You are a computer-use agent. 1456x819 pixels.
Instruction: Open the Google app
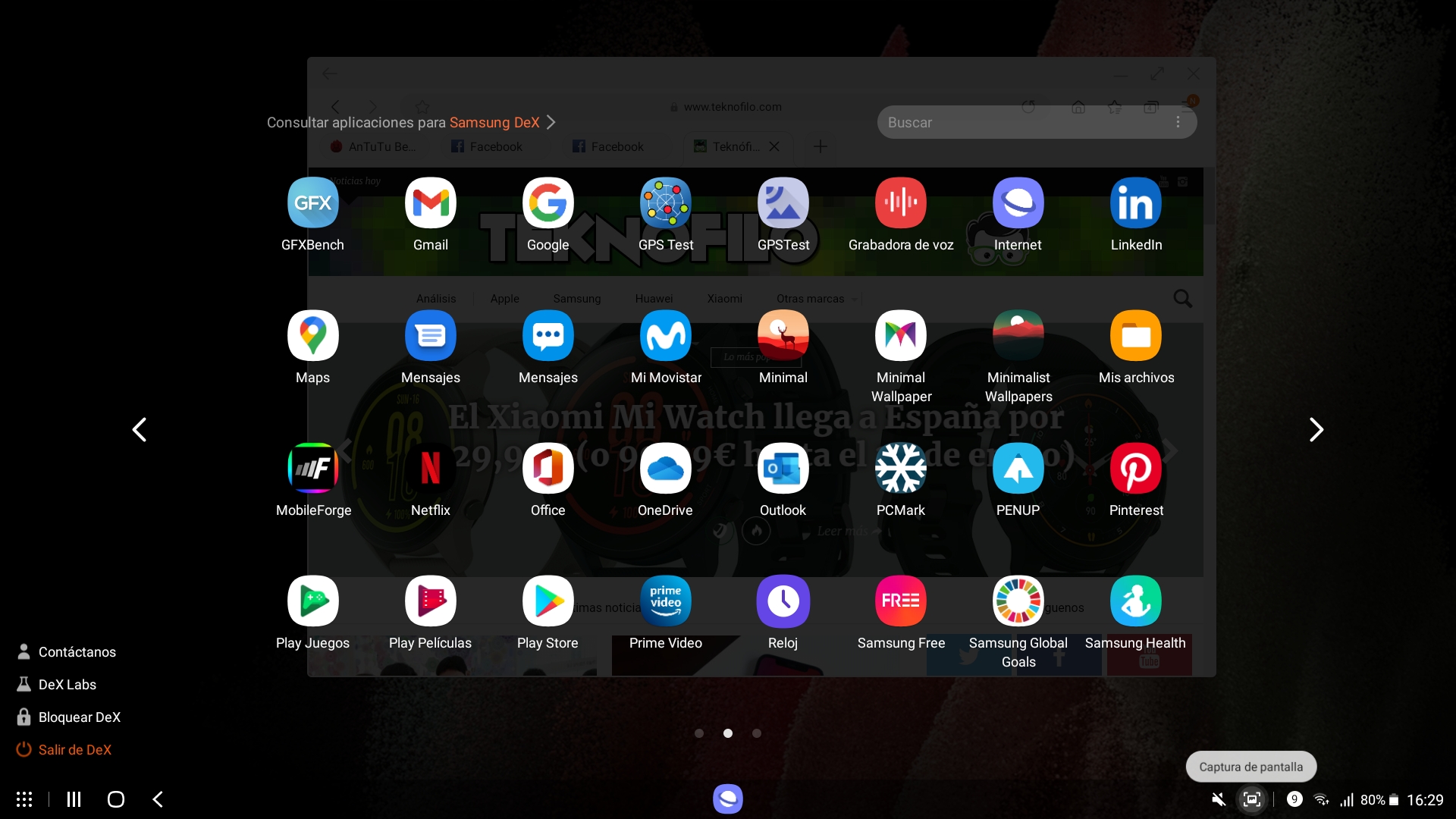[x=548, y=203]
